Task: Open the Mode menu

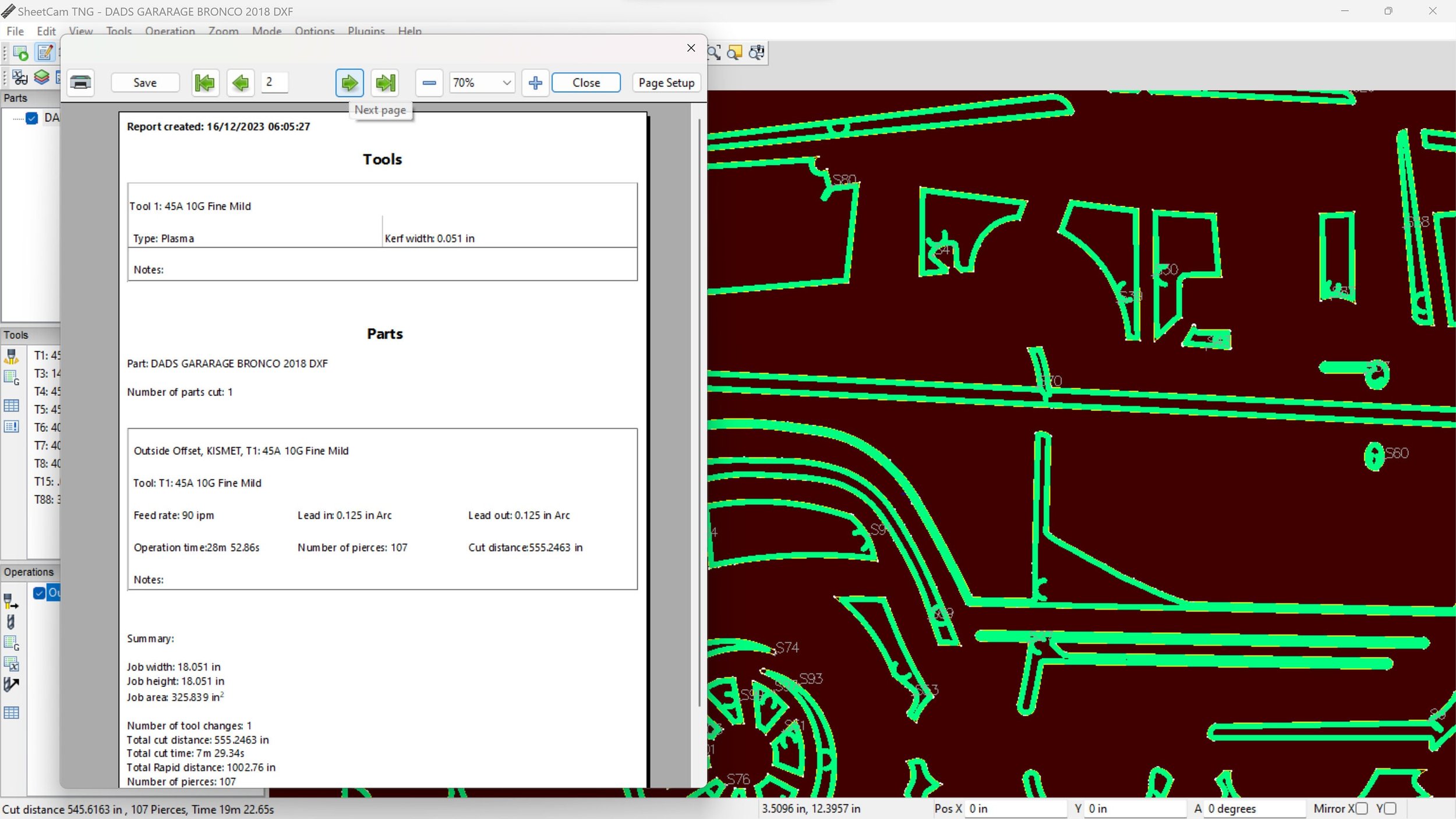Action: click(x=267, y=31)
